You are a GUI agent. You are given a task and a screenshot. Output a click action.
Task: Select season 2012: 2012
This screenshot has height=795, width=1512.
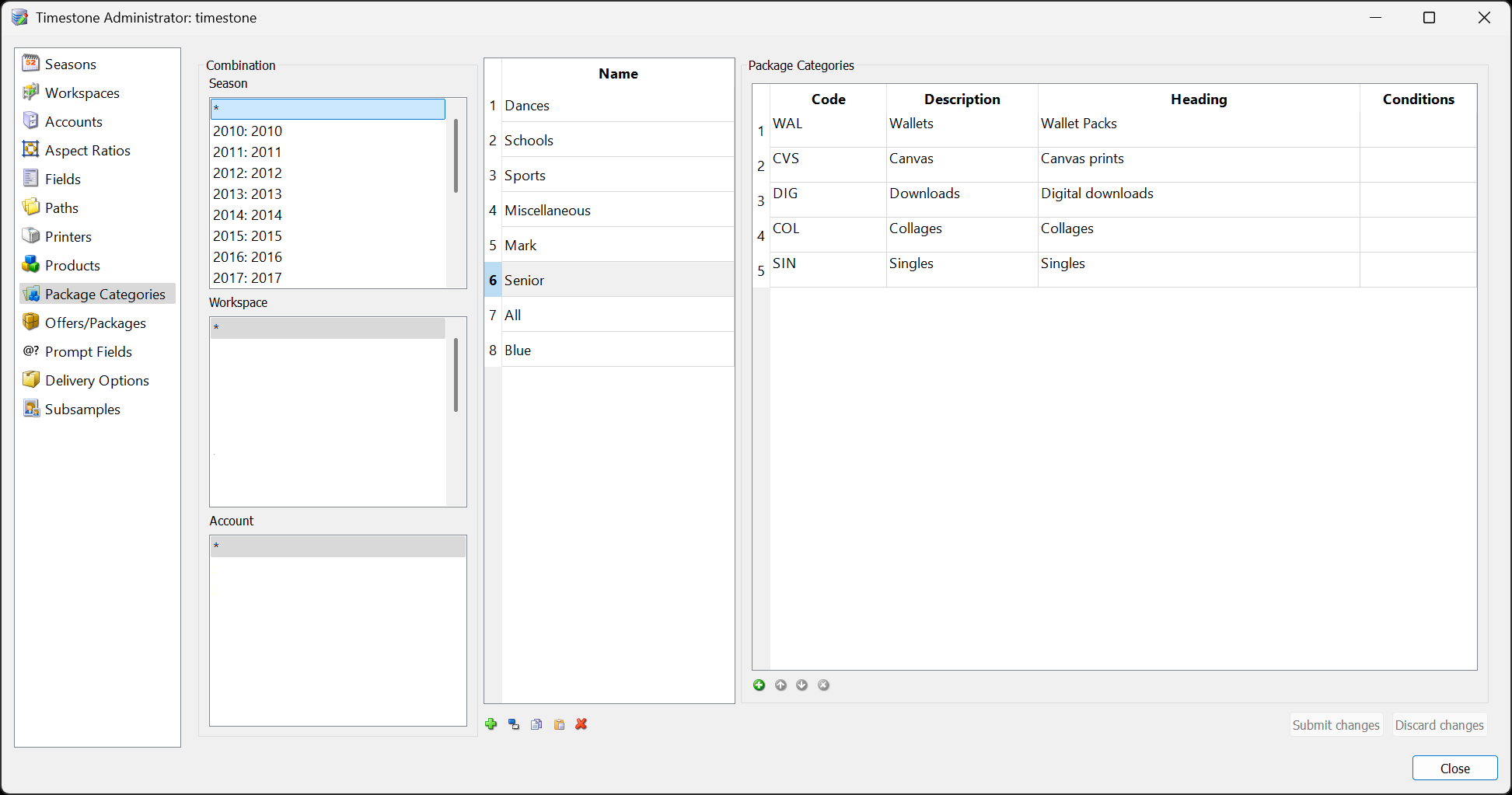pos(328,173)
